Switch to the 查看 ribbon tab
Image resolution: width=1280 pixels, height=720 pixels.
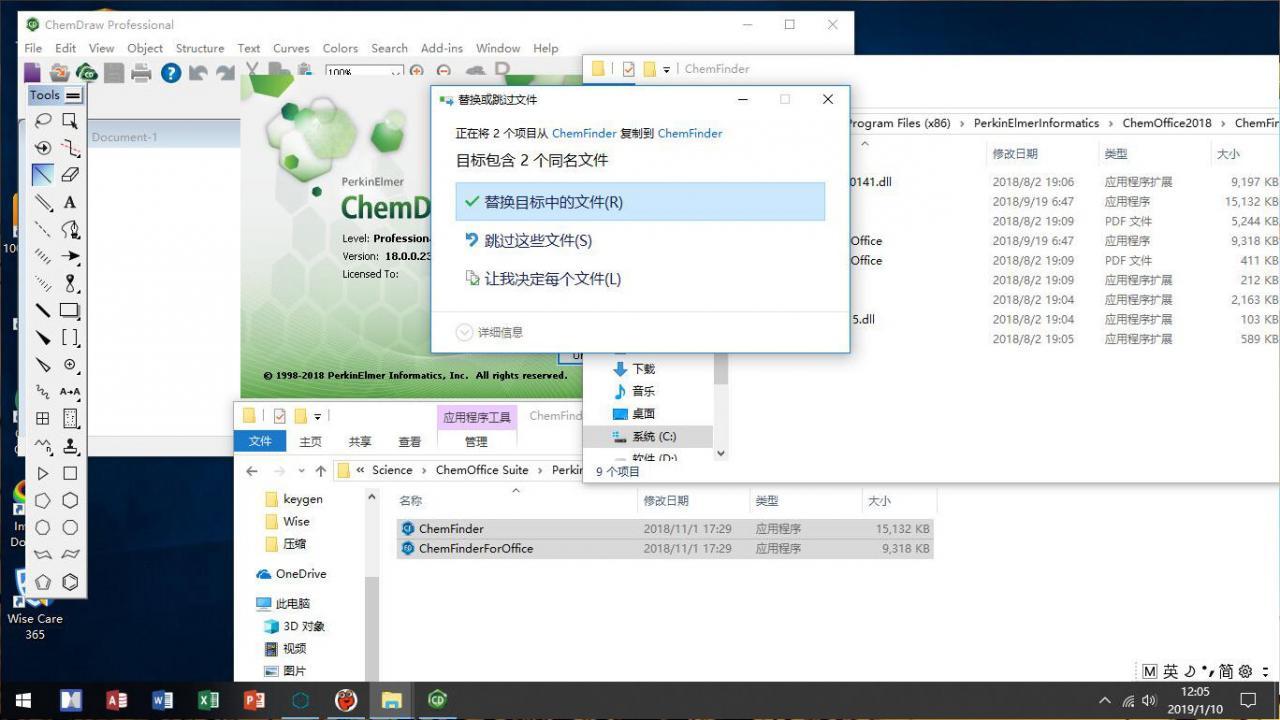click(x=410, y=441)
